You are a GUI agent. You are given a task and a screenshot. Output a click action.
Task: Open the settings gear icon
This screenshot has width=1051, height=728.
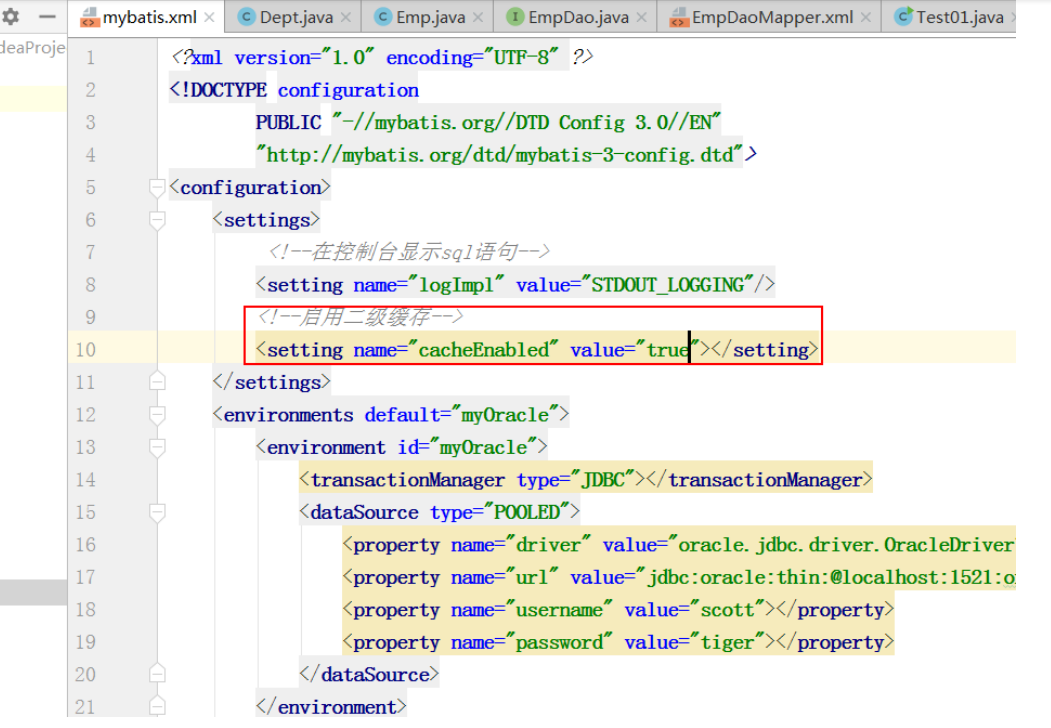point(11,16)
